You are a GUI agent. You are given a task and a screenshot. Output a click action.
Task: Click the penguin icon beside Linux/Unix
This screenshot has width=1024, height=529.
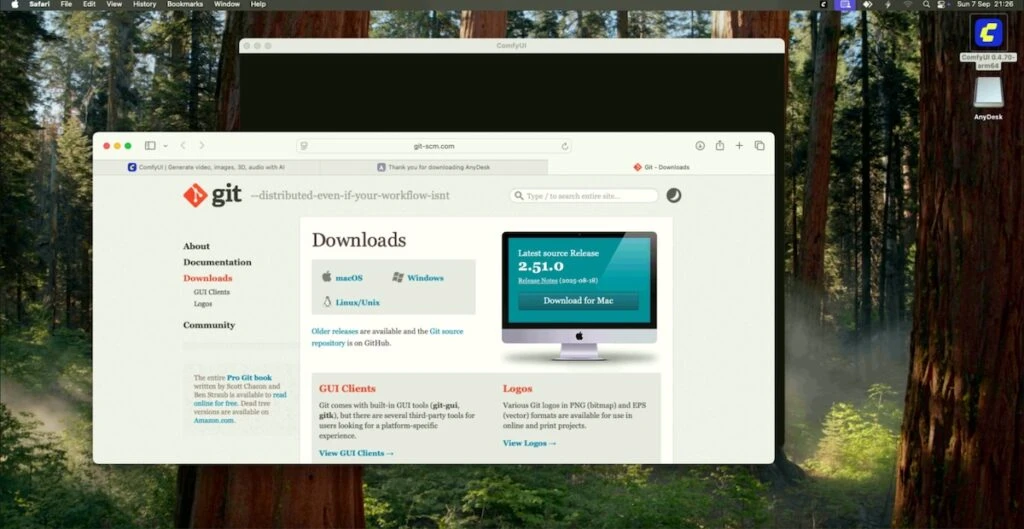pyautogui.click(x=327, y=302)
